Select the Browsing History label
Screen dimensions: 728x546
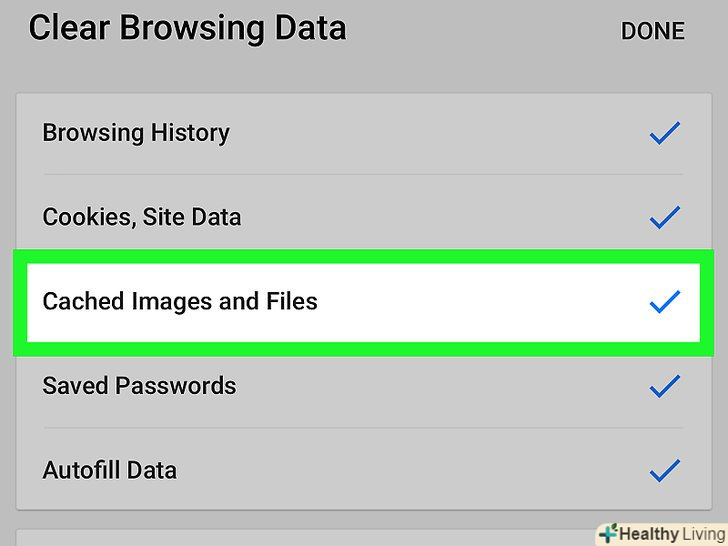[136, 133]
